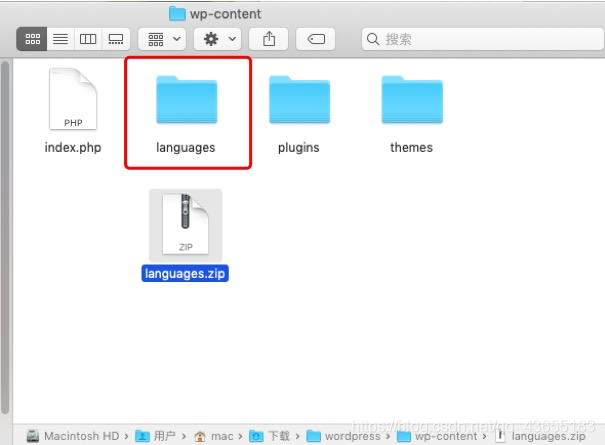The image size is (605, 445).
Task: Switch Finder to gallery view
Action: click(116, 39)
